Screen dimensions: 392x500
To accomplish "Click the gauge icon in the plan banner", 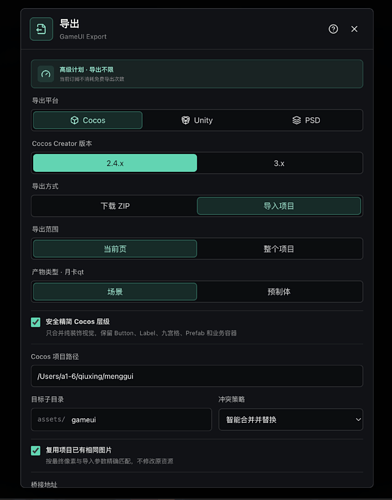I will pos(46,74).
